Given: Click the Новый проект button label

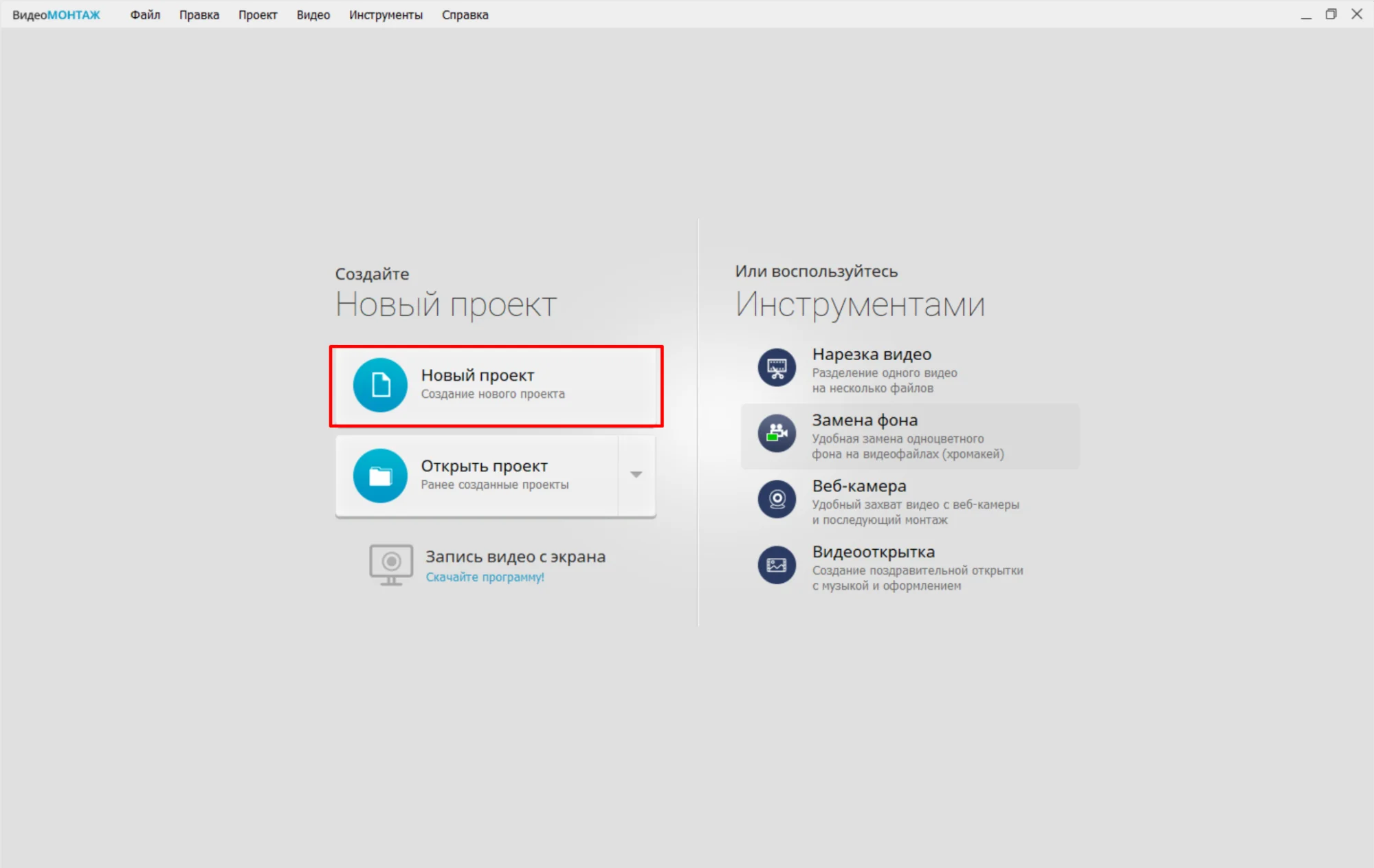Looking at the screenshot, I should [478, 375].
